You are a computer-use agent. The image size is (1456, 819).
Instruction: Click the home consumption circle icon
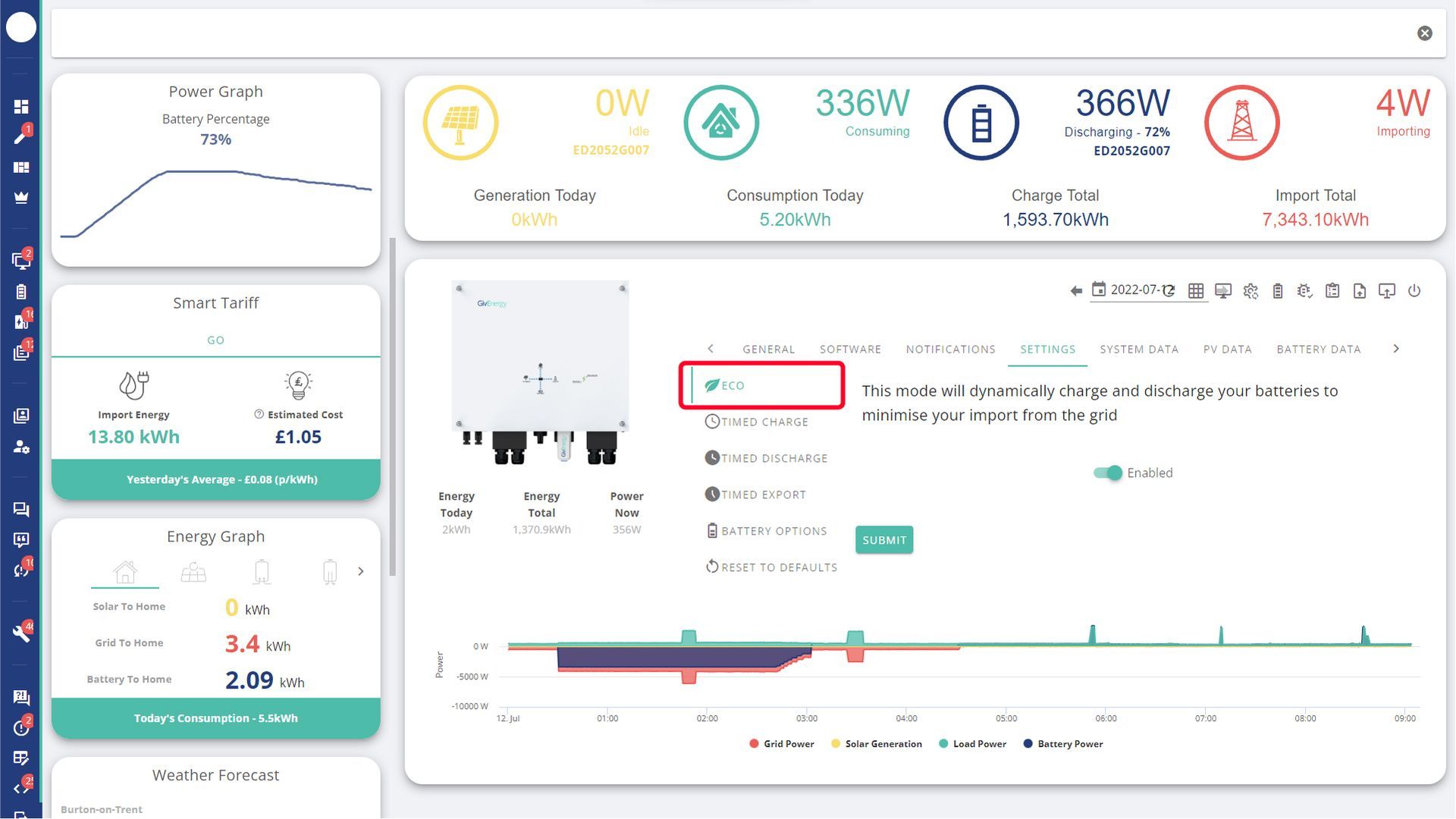pyautogui.click(x=721, y=123)
